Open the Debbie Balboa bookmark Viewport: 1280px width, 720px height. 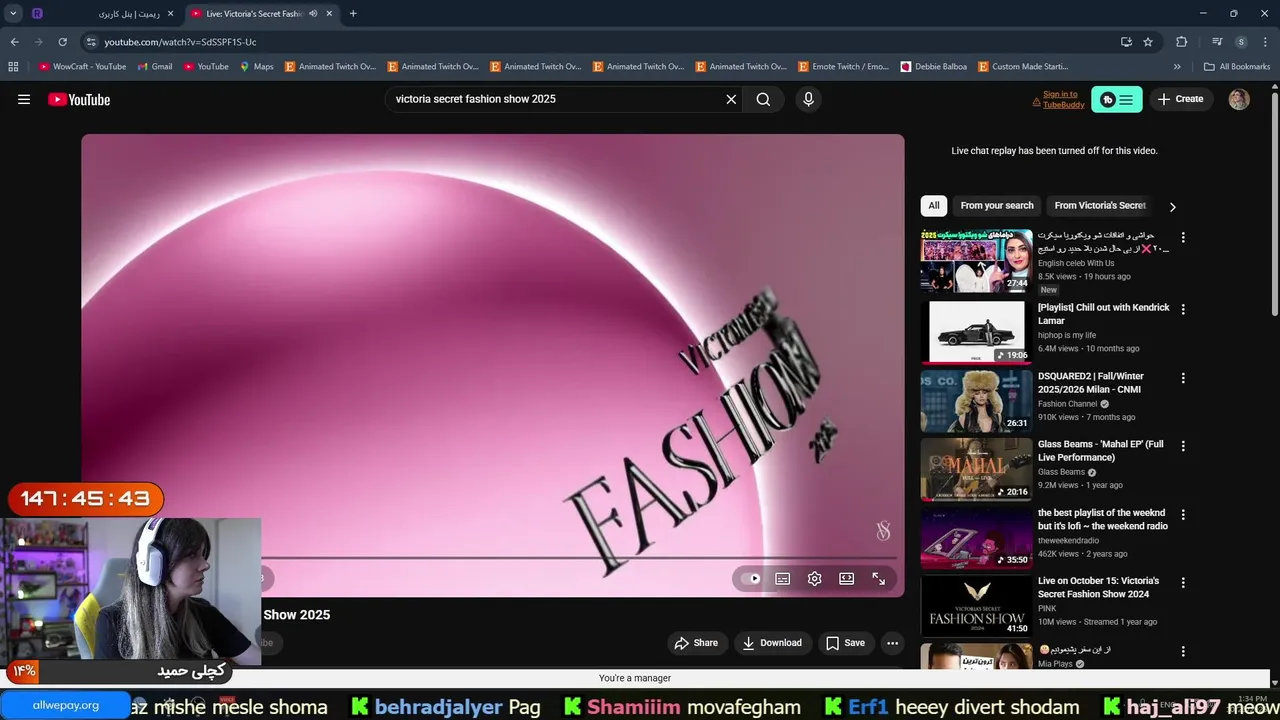point(934,67)
